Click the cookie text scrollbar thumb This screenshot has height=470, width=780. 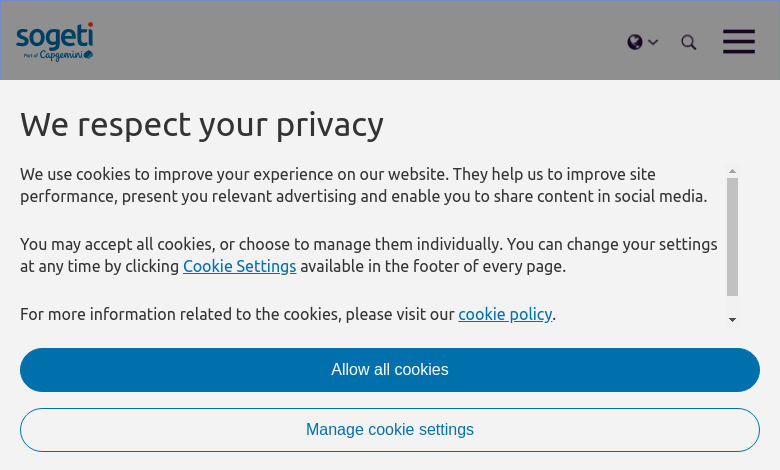click(x=733, y=236)
